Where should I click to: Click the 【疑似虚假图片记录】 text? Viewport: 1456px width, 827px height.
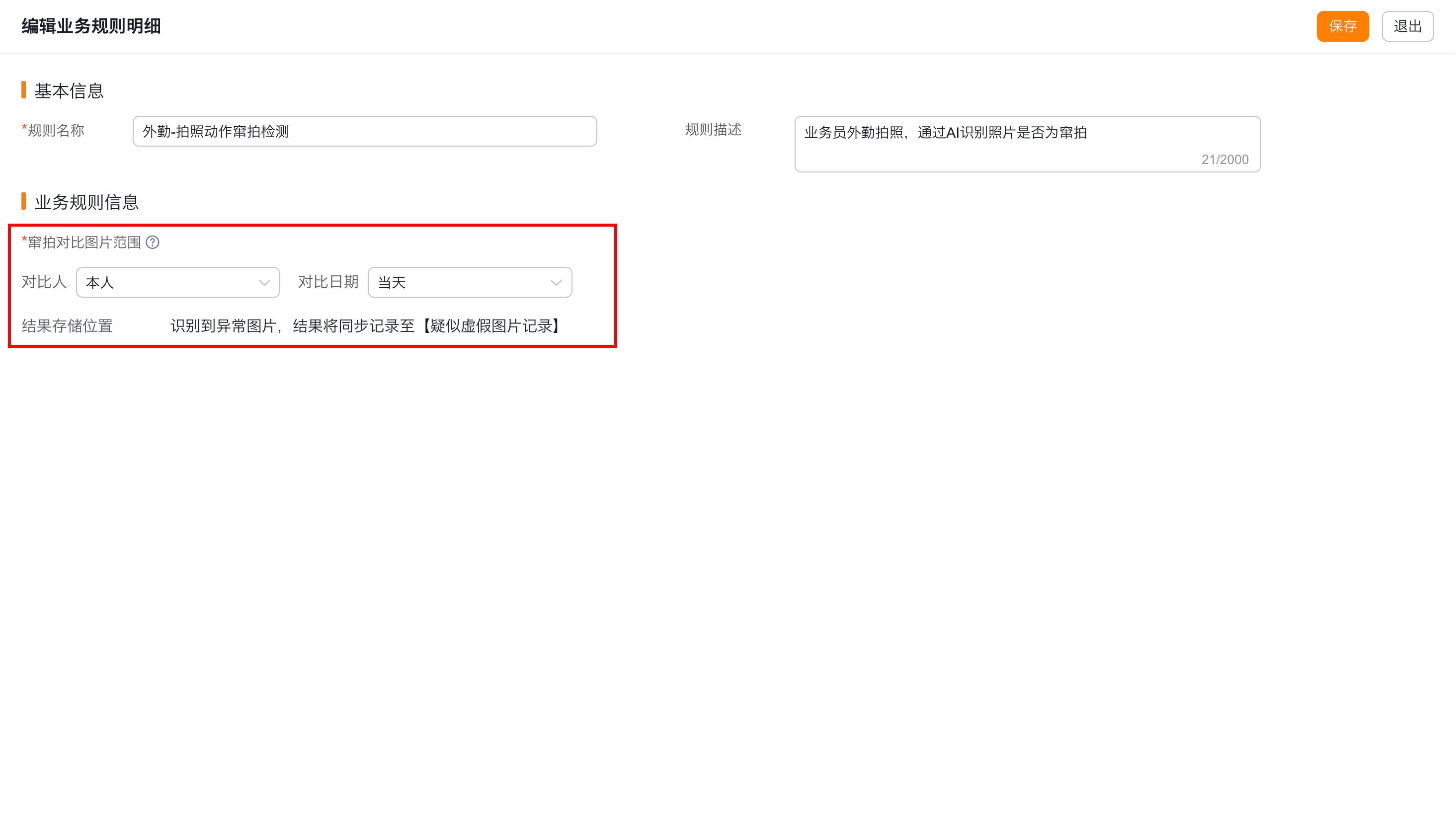[491, 326]
